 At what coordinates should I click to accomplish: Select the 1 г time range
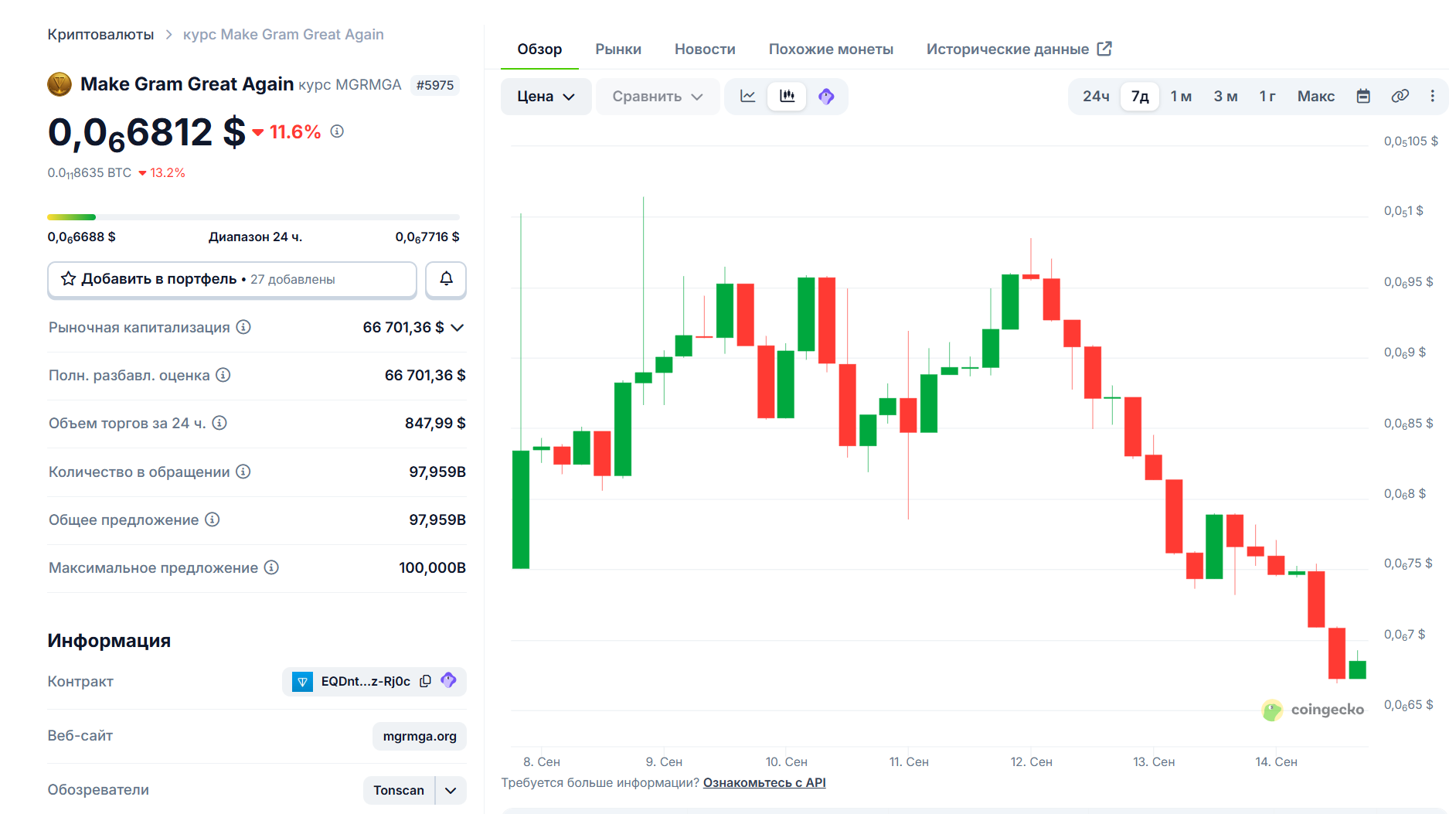pos(1267,97)
